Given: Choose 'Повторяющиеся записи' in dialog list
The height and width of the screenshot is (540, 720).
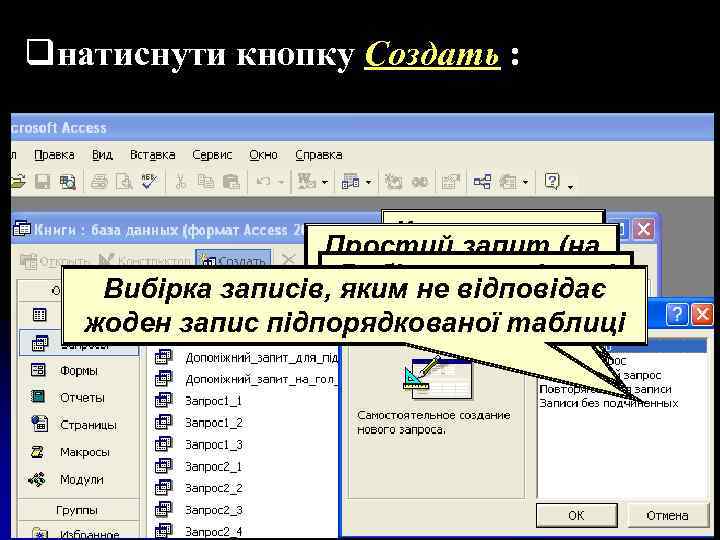Looking at the screenshot, I should [605, 389].
